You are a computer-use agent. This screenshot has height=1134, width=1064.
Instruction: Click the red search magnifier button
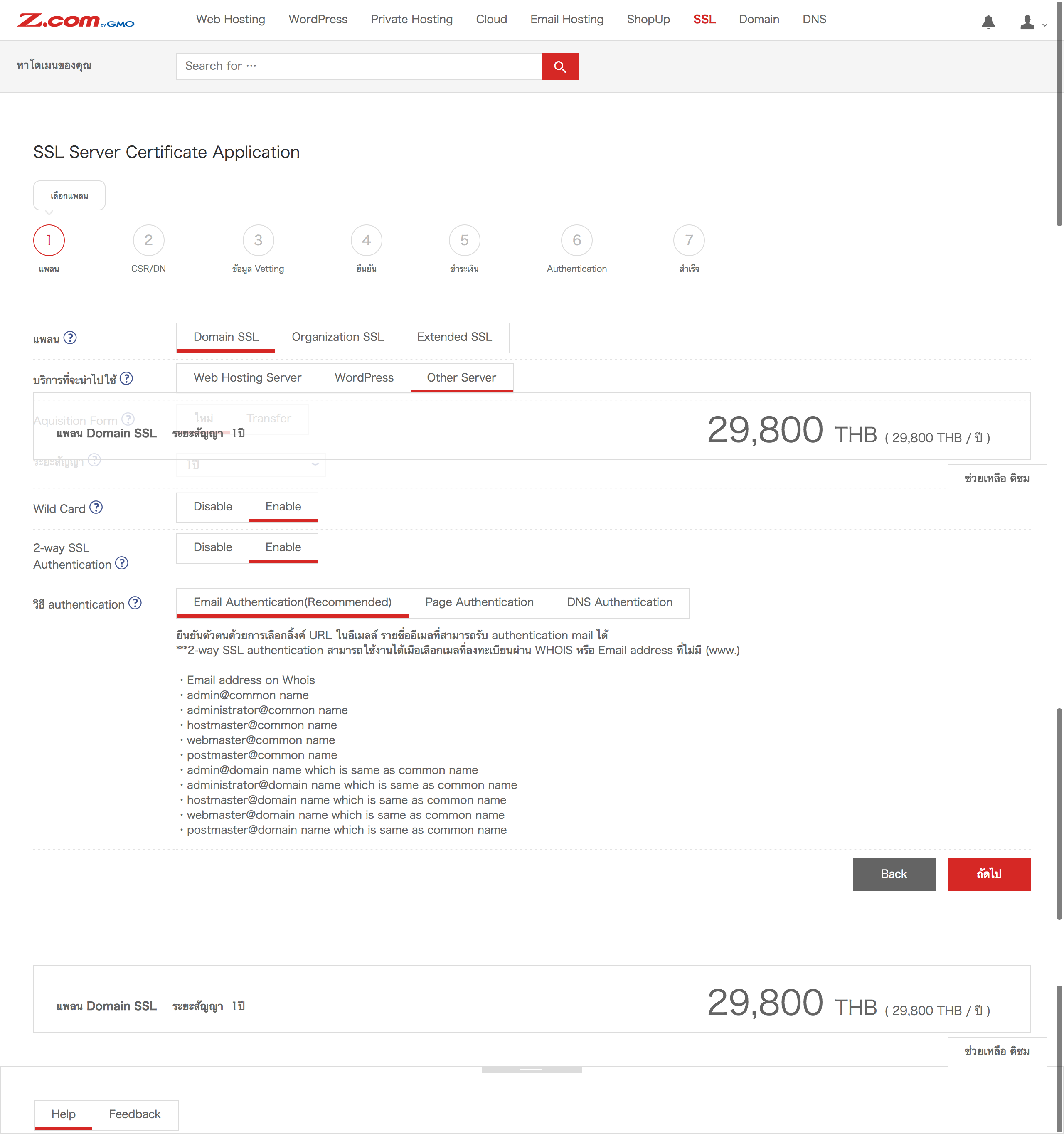point(559,67)
